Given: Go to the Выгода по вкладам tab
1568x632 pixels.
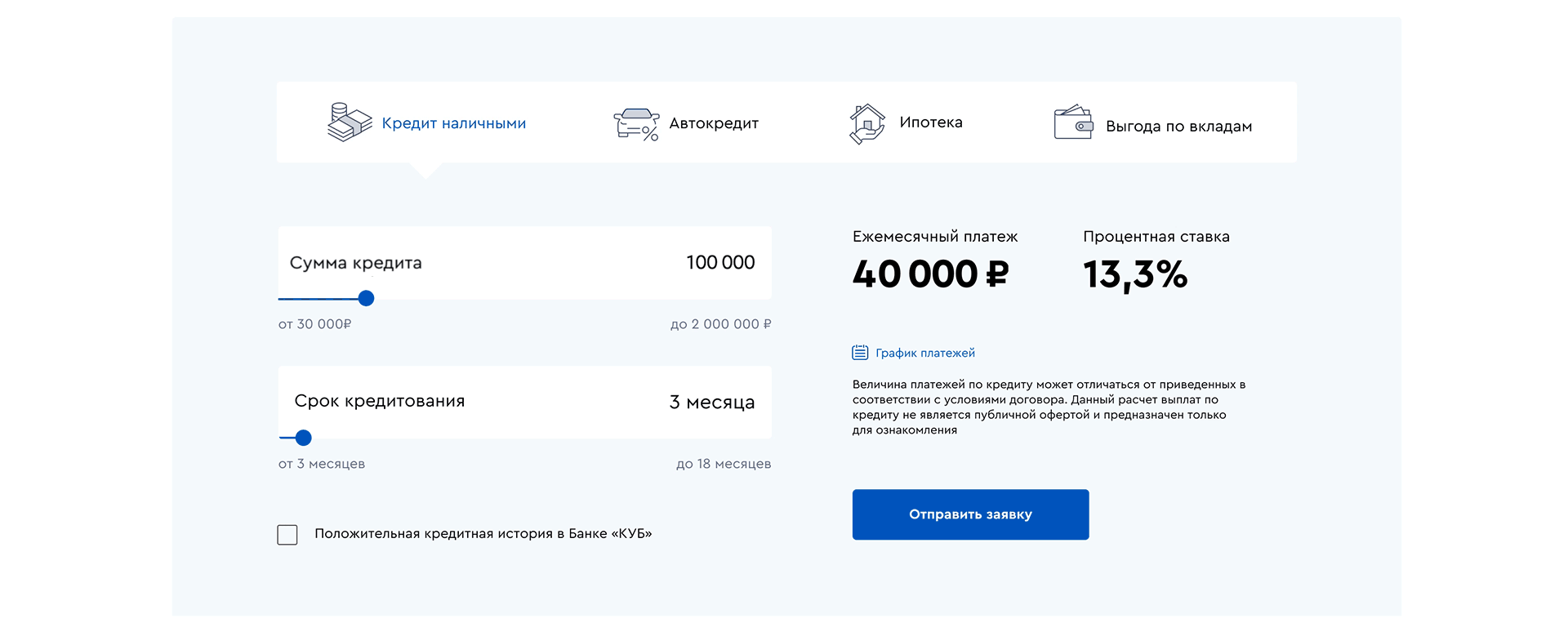Looking at the screenshot, I should click(1178, 127).
